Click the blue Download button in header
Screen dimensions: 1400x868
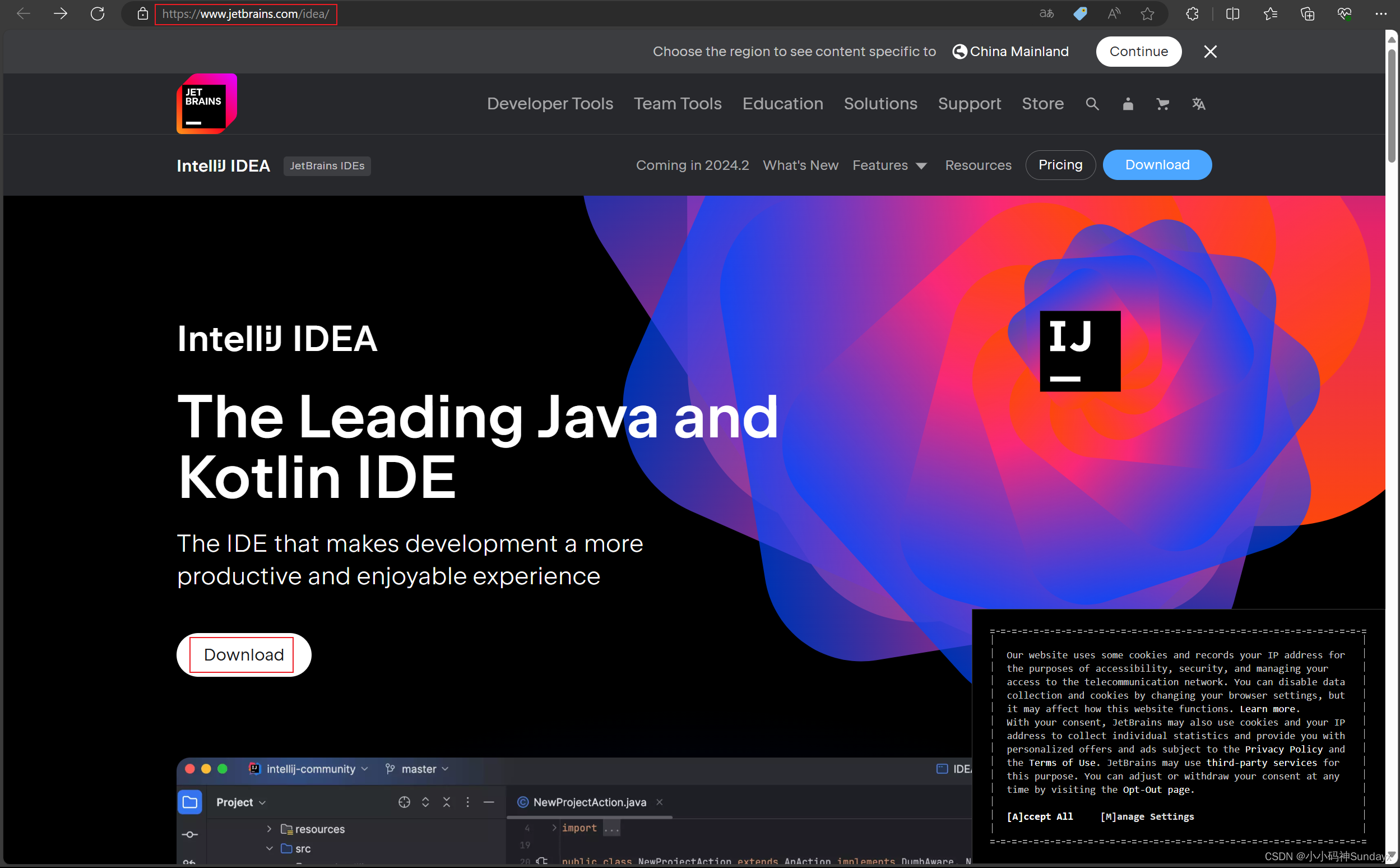pyautogui.click(x=1157, y=165)
